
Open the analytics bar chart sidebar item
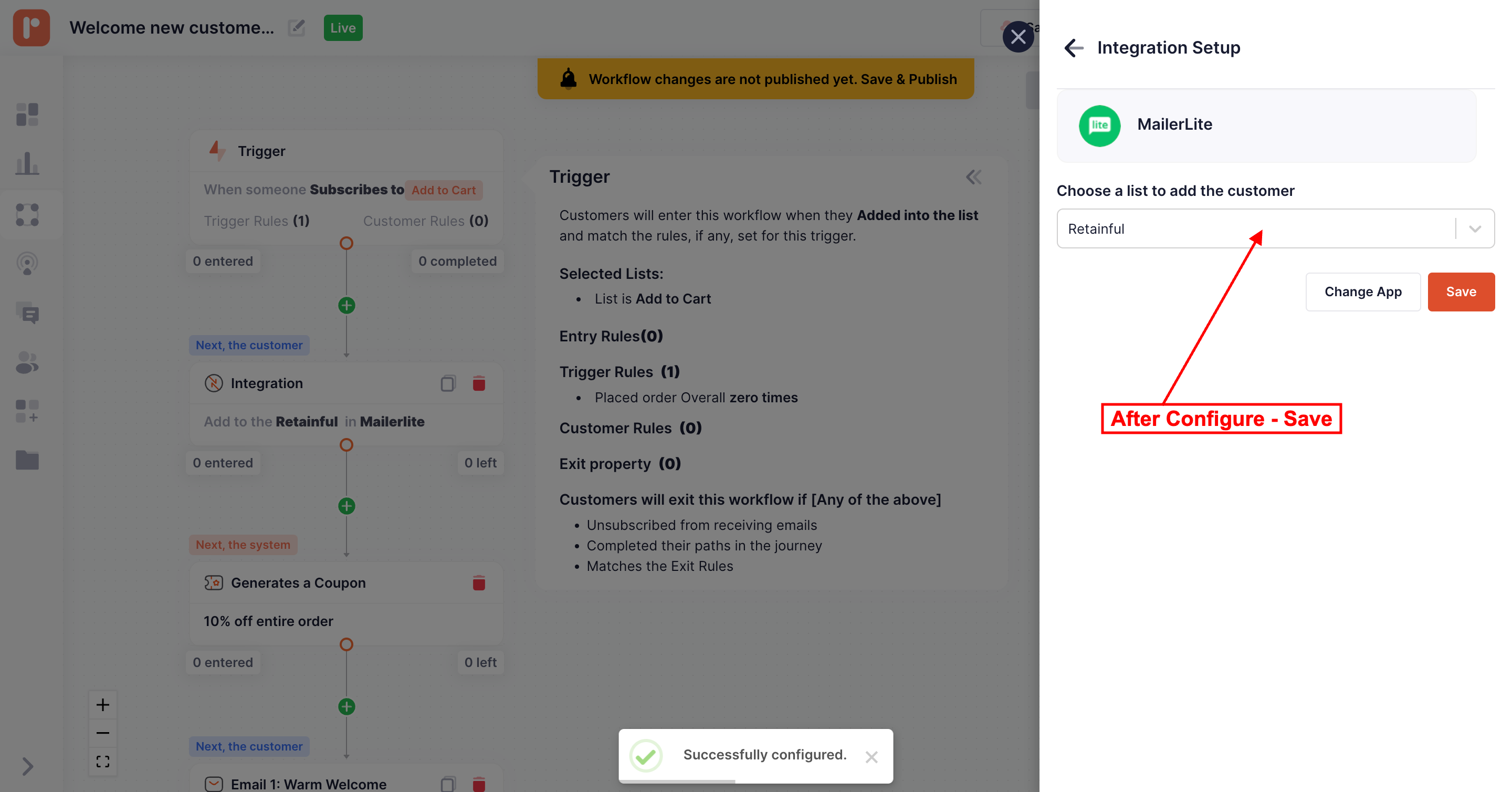click(x=27, y=164)
